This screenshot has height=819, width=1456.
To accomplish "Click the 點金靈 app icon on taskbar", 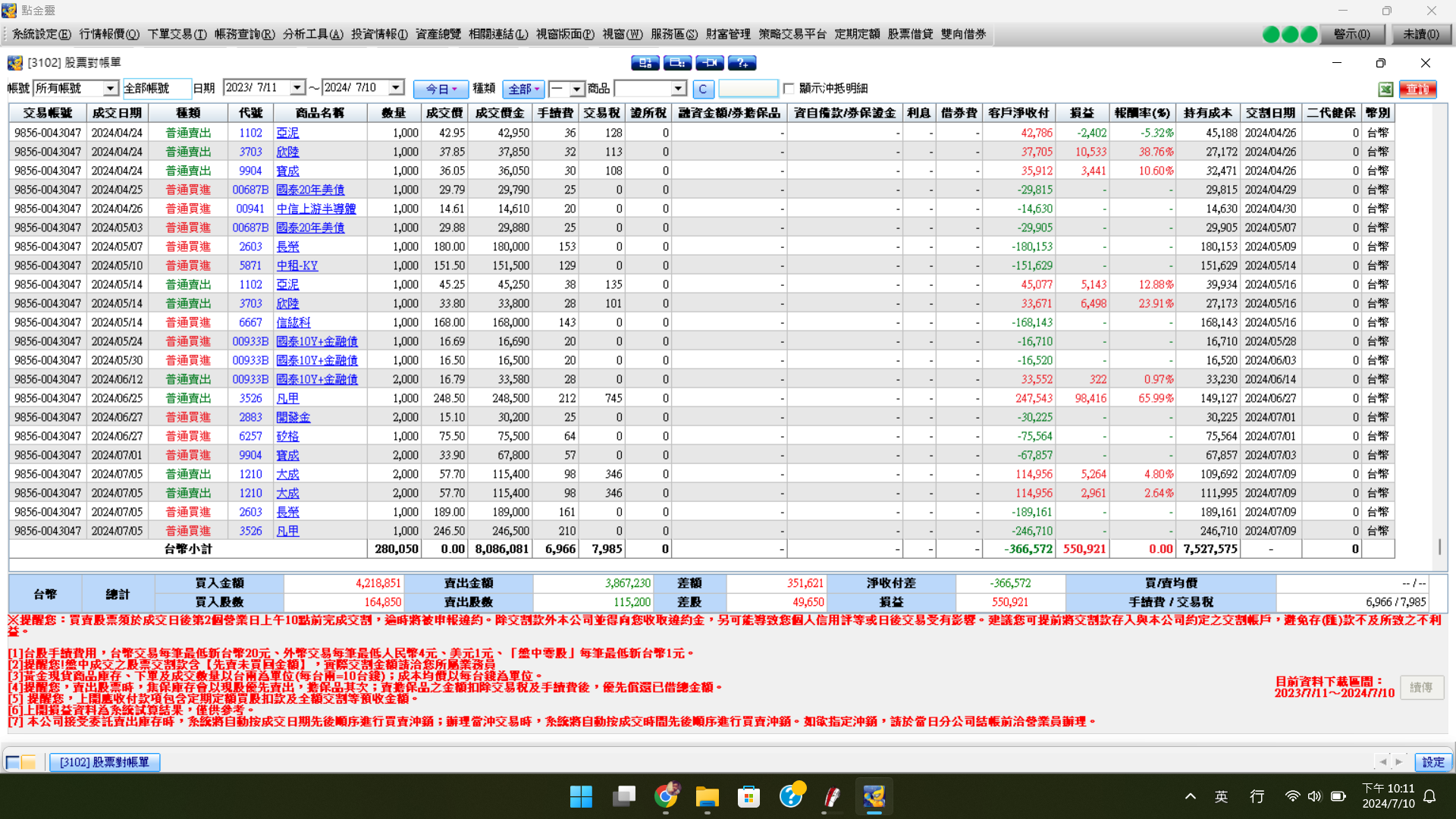I will 874,797.
